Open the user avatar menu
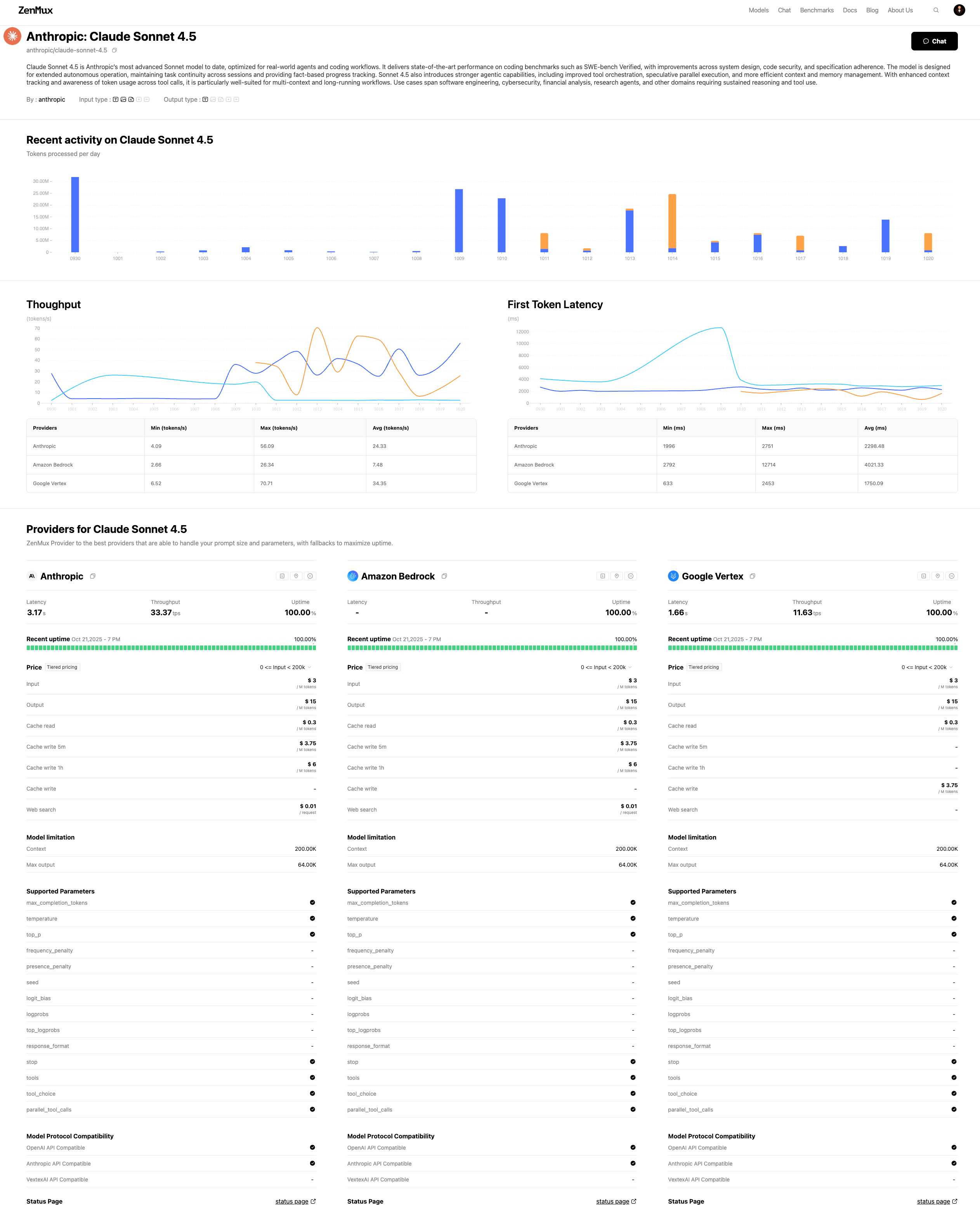Viewport: 980px width, 1223px height. pos(959,10)
